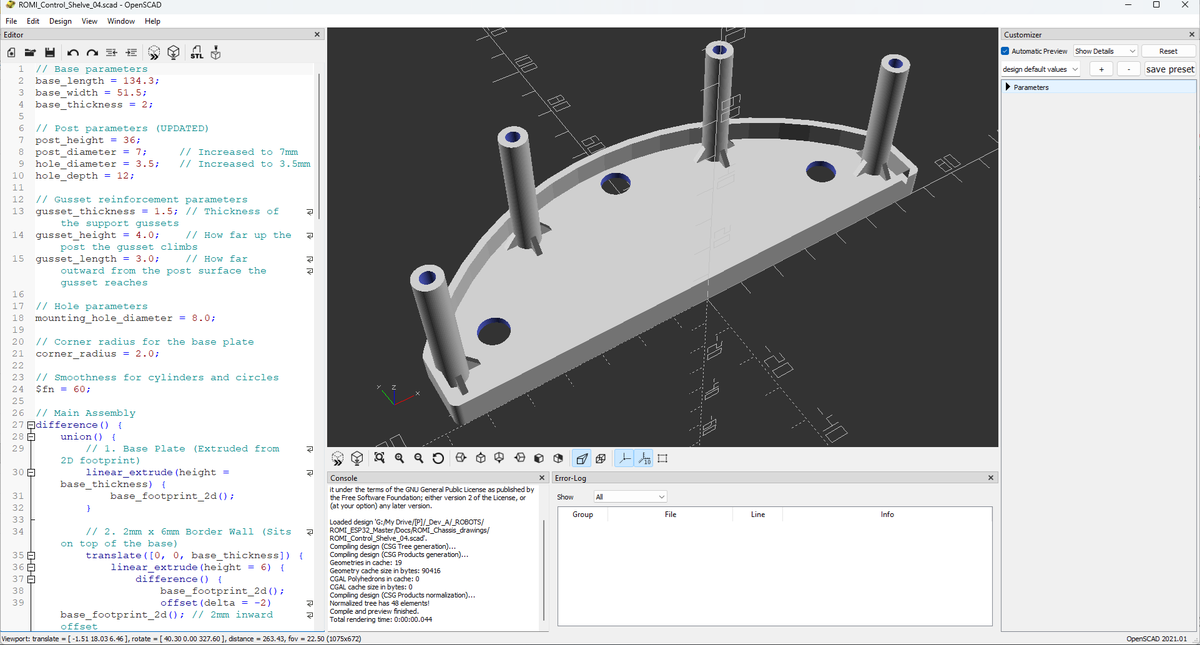The height and width of the screenshot is (645, 1200).
Task: Collapse the difference() block at line 37
Action: (x=30, y=579)
